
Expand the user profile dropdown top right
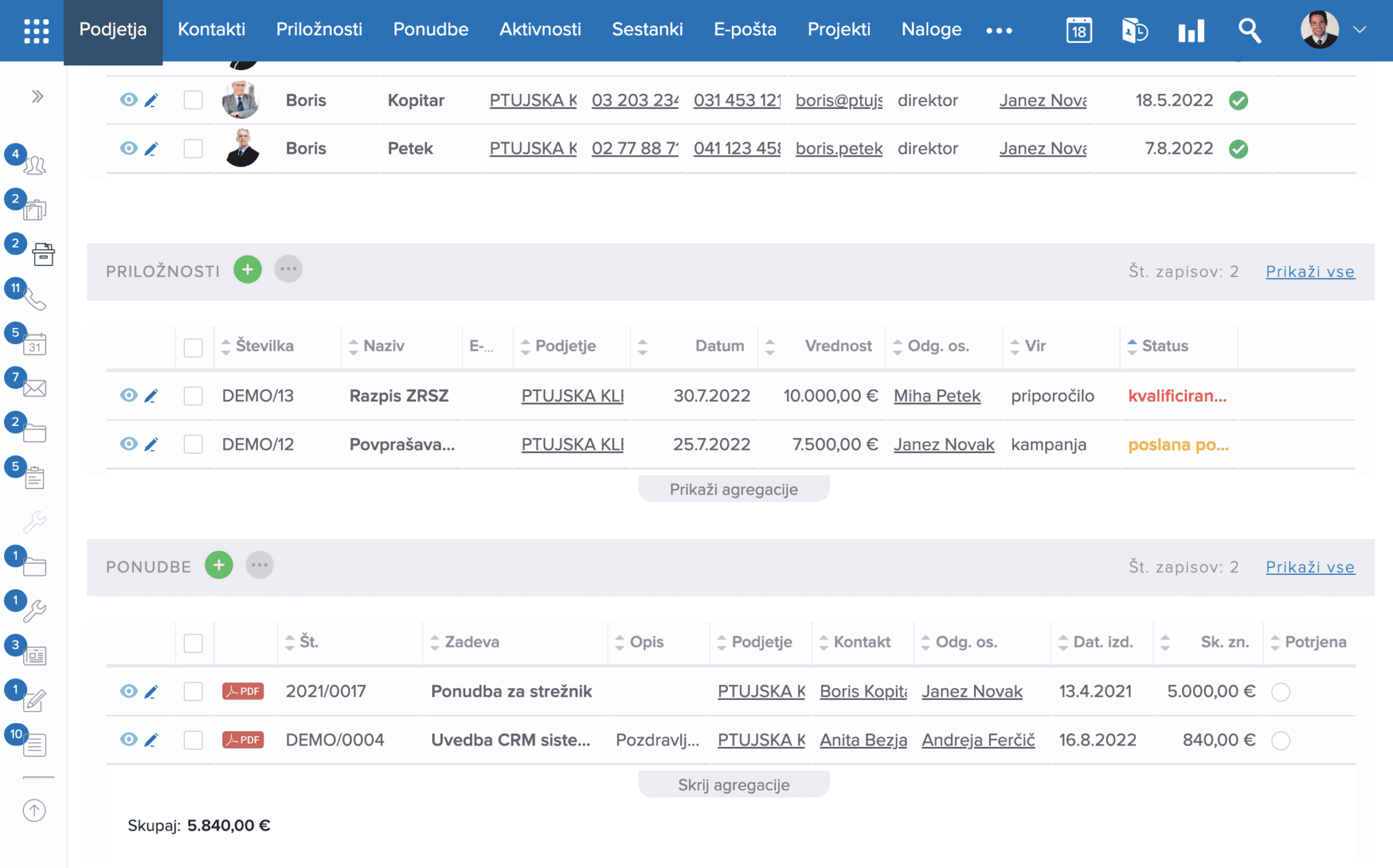(1360, 30)
